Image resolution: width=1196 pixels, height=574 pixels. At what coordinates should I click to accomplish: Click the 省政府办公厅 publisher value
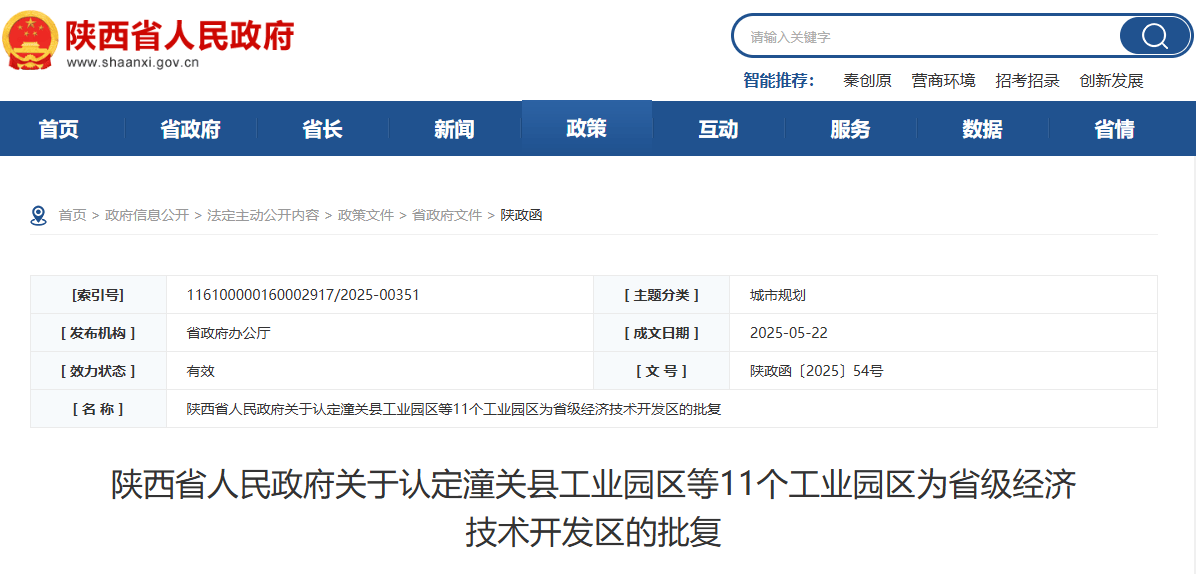click(229, 333)
